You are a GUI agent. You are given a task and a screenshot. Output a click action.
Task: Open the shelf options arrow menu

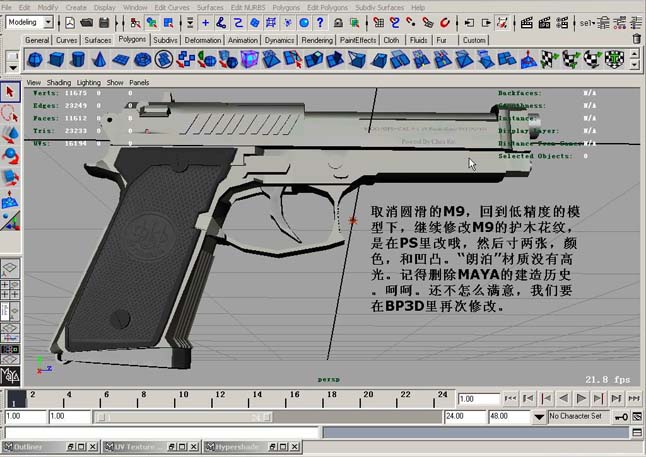coord(13,68)
